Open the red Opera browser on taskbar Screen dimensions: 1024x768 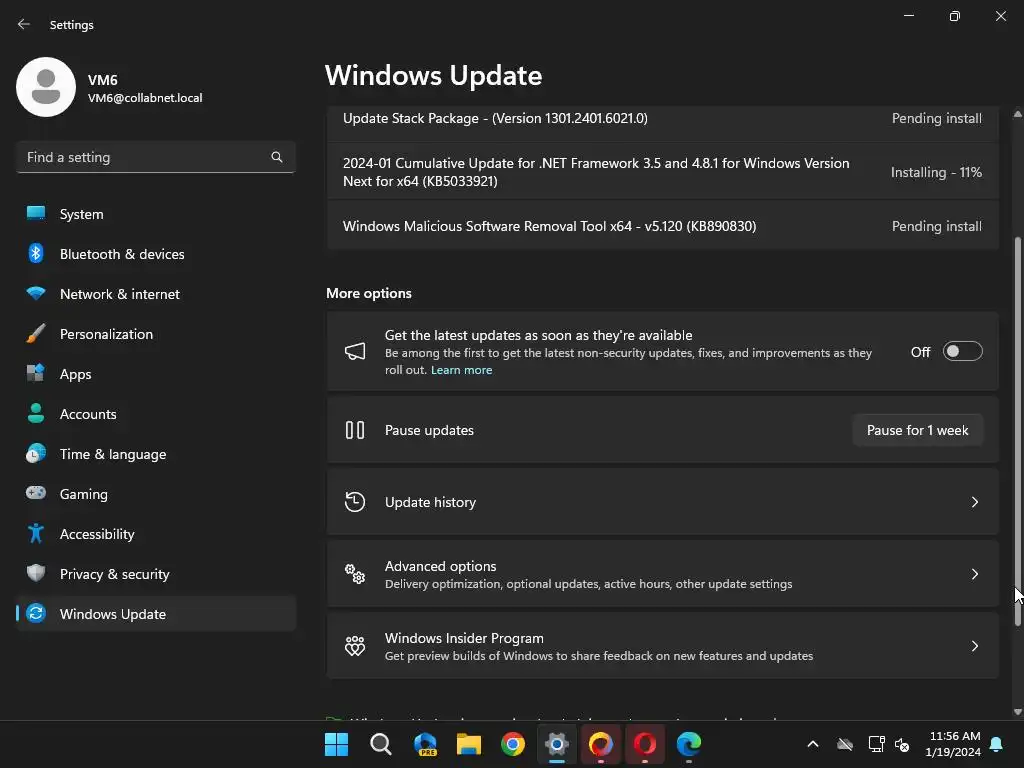[x=645, y=744]
